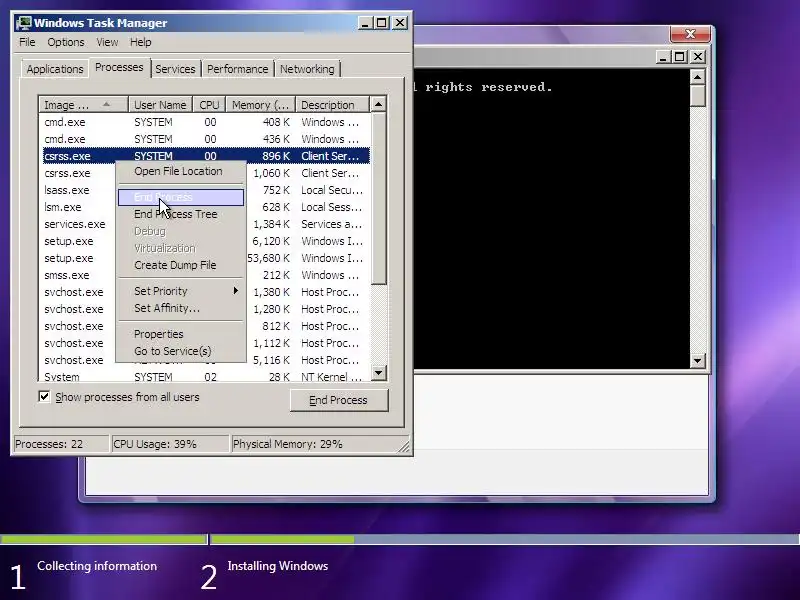
Task: Switch to the Services tab
Action: pos(175,69)
